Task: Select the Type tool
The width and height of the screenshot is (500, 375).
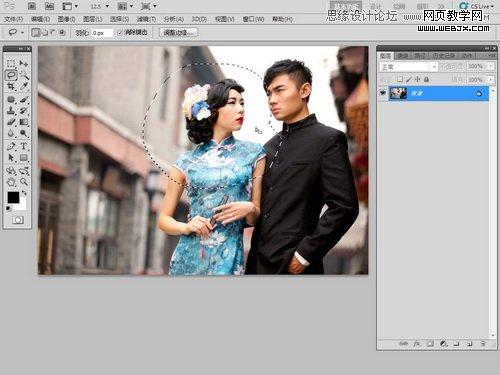Action: click(24, 146)
